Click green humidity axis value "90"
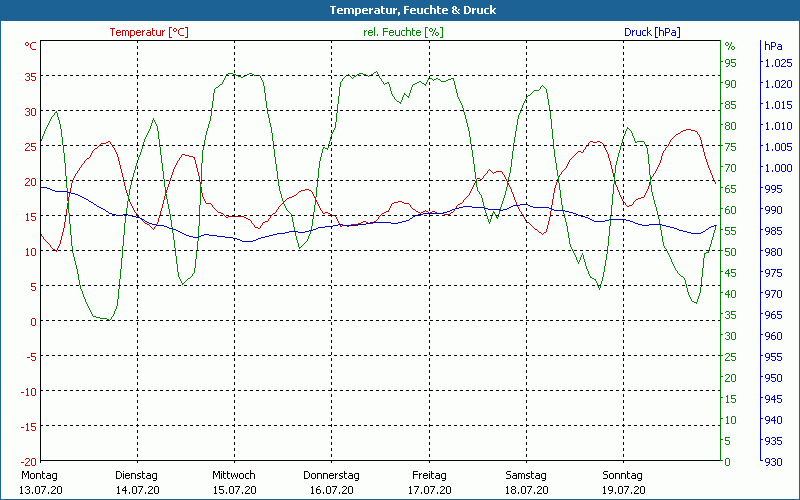Screen dimensions: 800x500 click(x=731, y=84)
